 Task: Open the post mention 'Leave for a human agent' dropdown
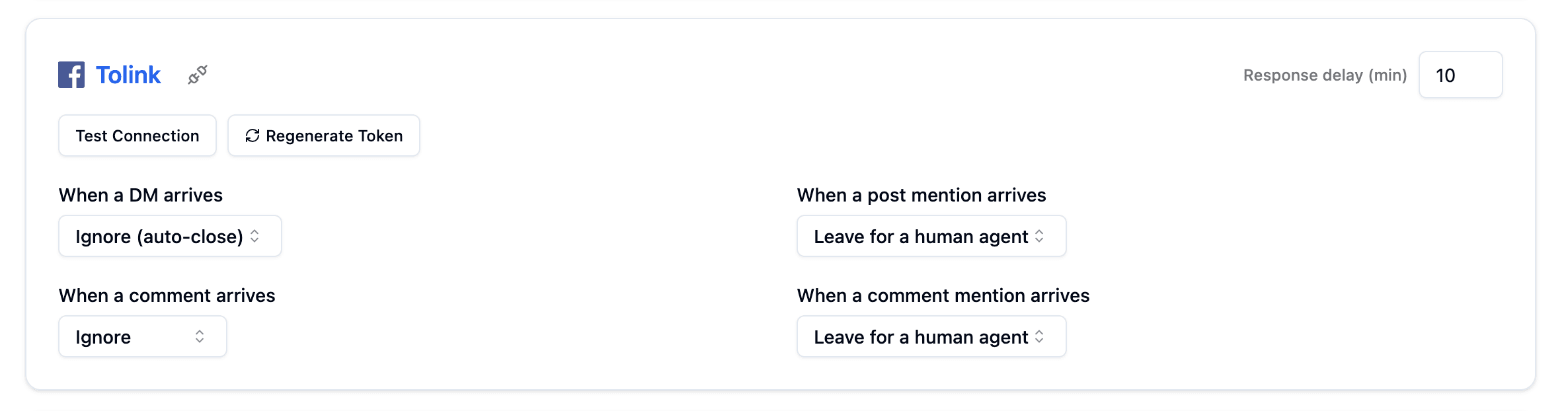click(931, 236)
